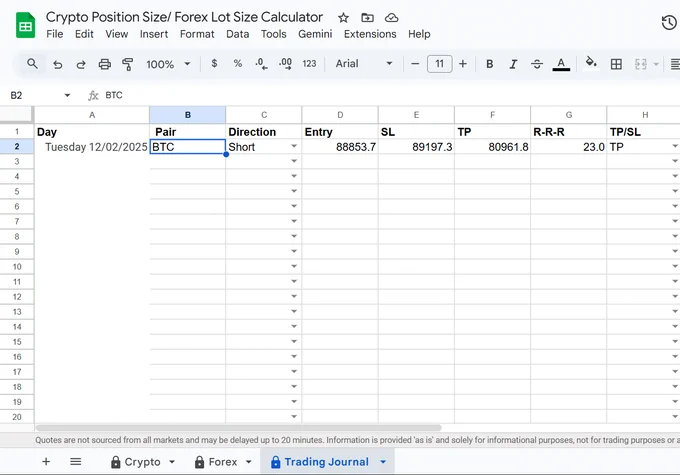Select the cell with SL 89197.3
Image resolution: width=680 pixels, height=475 pixels.
pos(416,147)
